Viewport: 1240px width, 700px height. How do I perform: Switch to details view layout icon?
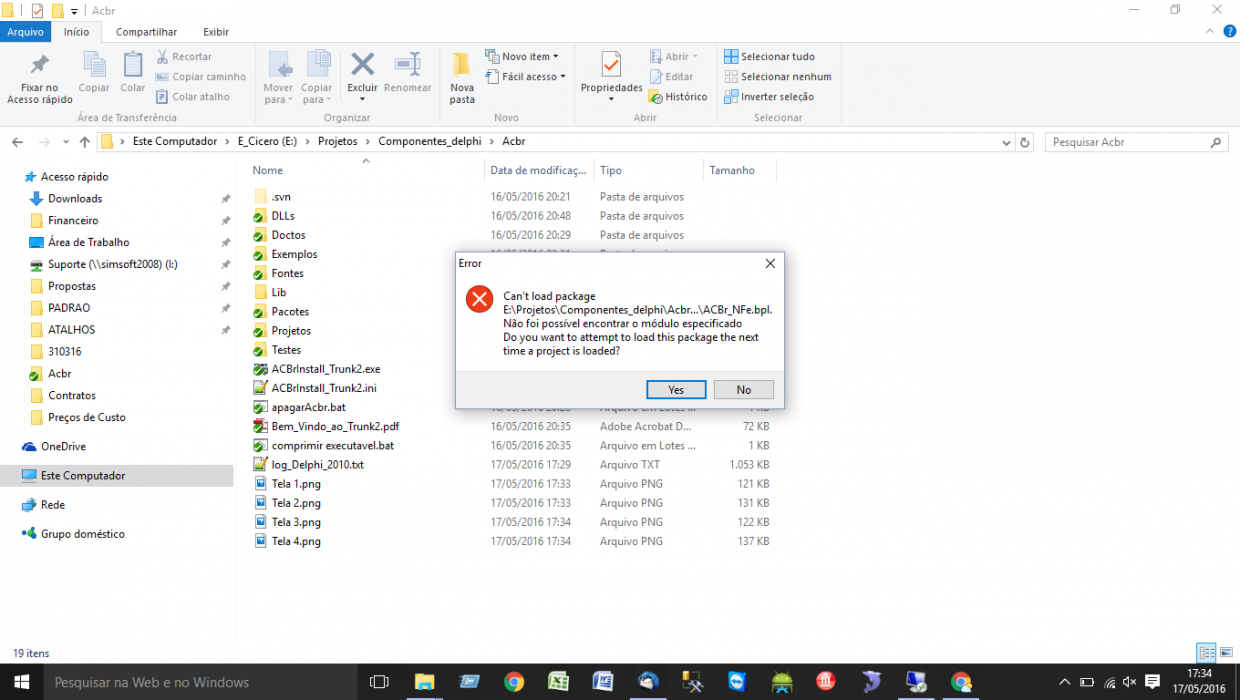coord(1207,652)
